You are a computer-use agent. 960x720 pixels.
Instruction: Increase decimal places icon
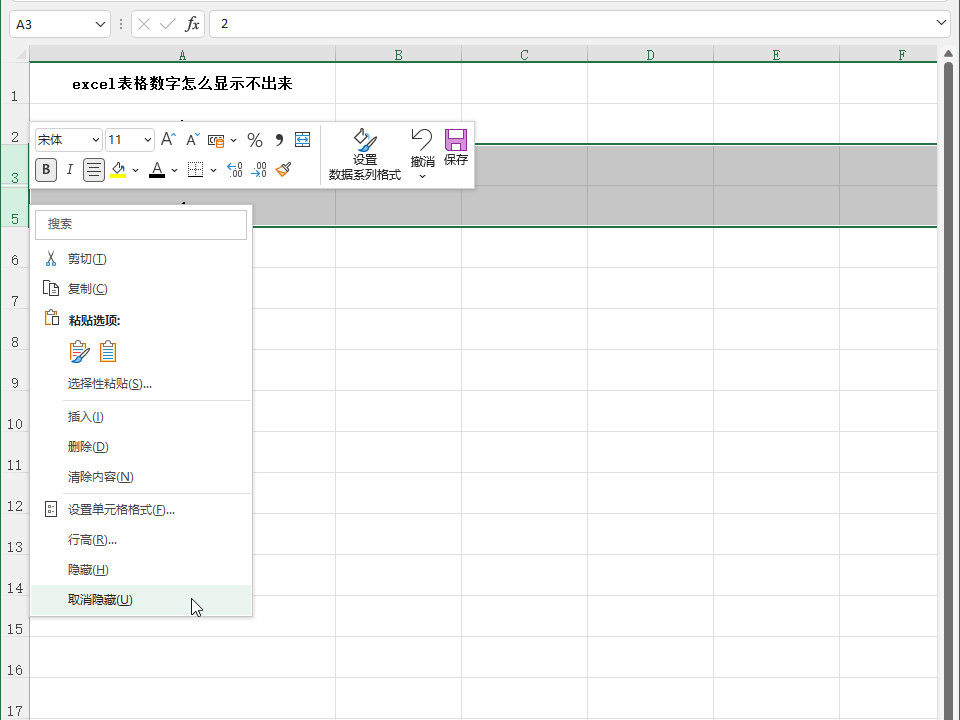click(x=234, y=170)
